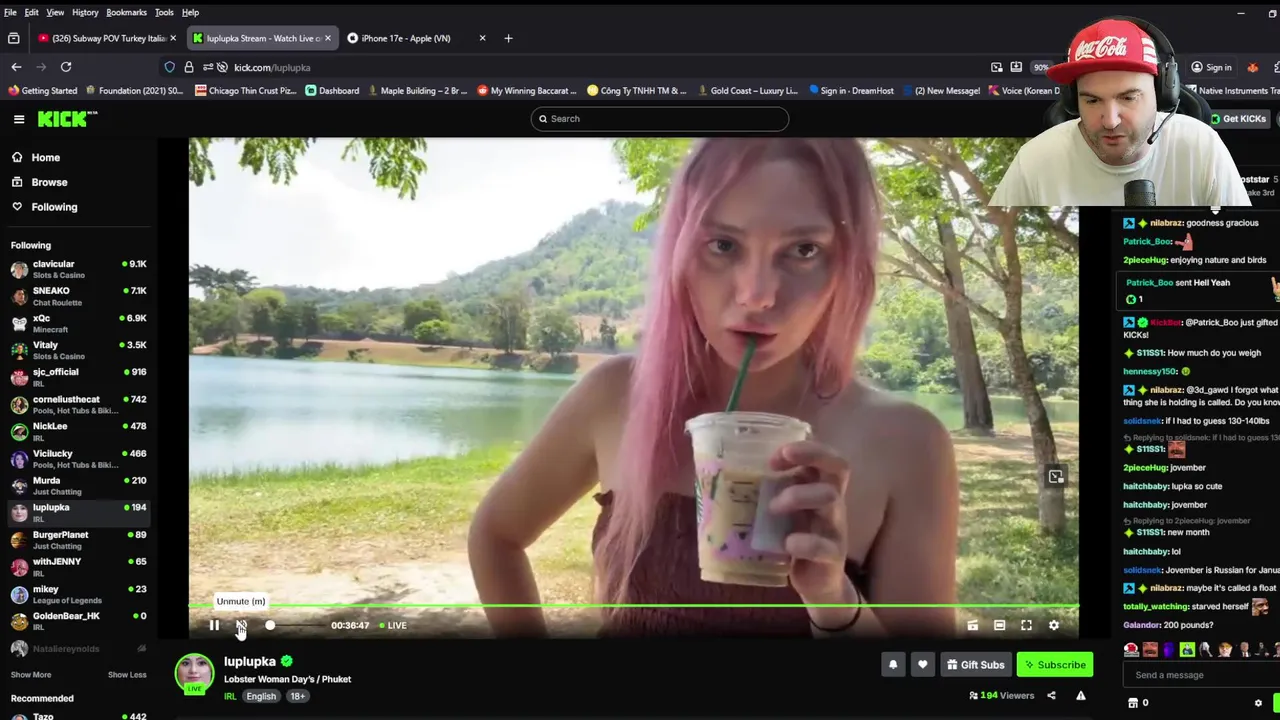Open Murda channel in sidebar
The width and height of the screenshot is (1280, 720).
[x=78, y=485]
